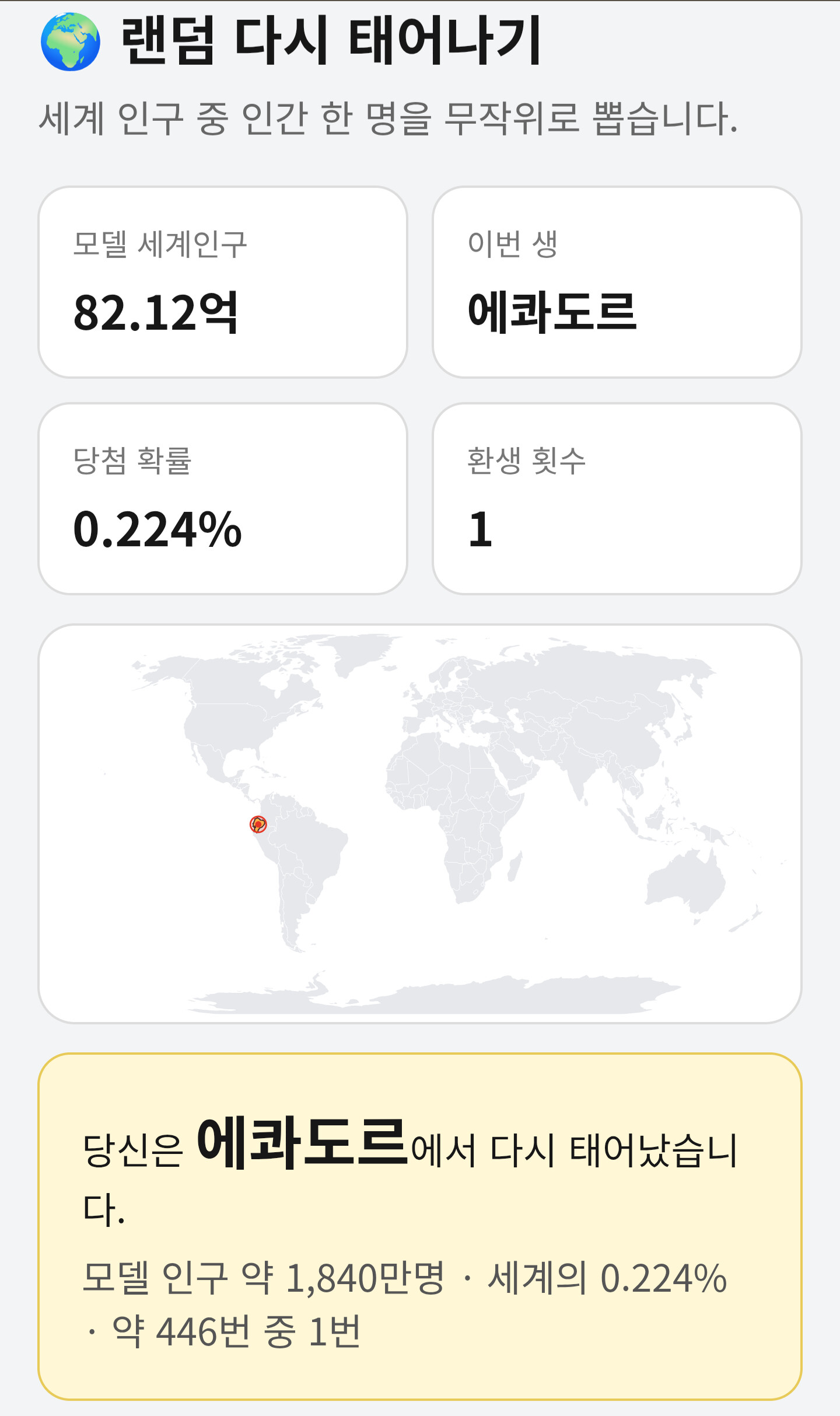Click the 약 446번 중 1번 odds text

[237, 1331]
